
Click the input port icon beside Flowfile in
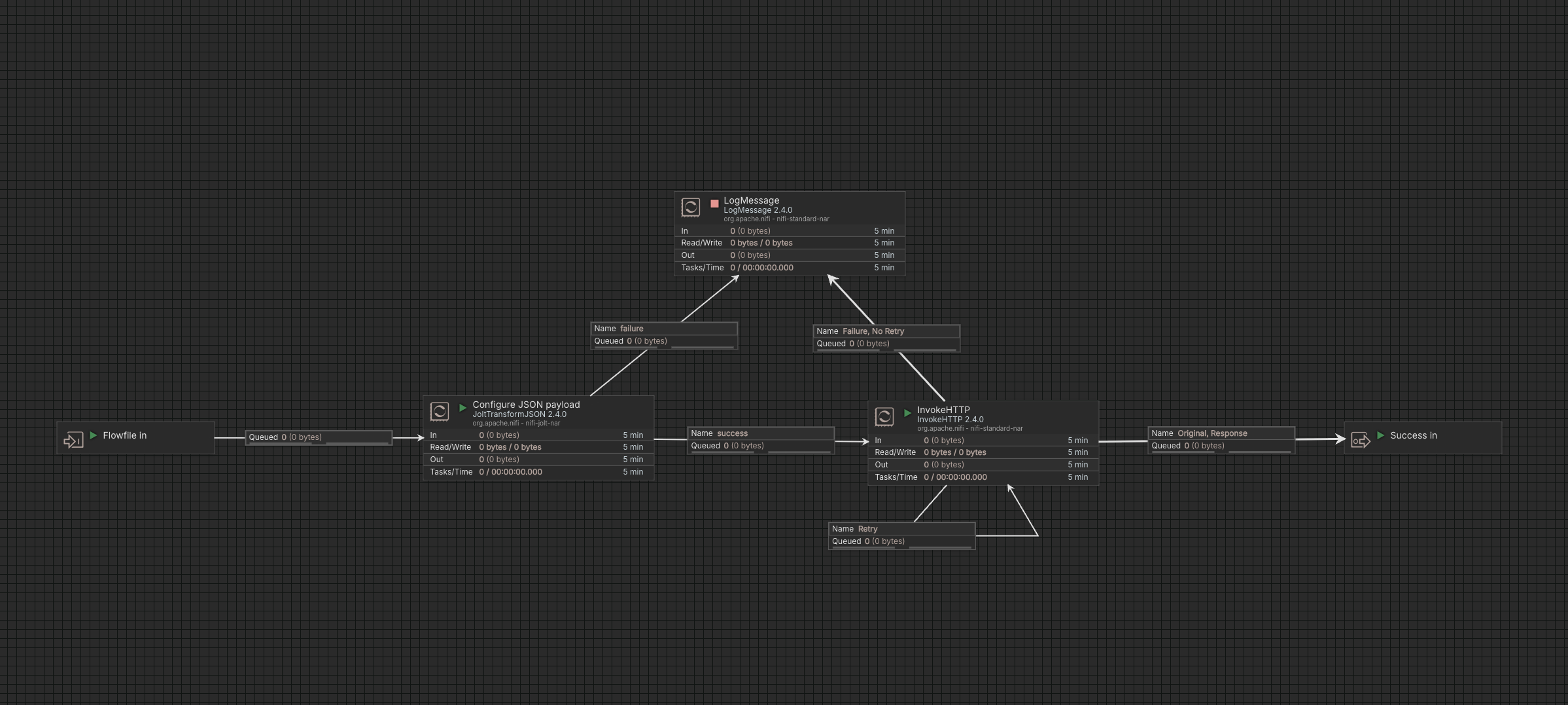click(73, 439)
